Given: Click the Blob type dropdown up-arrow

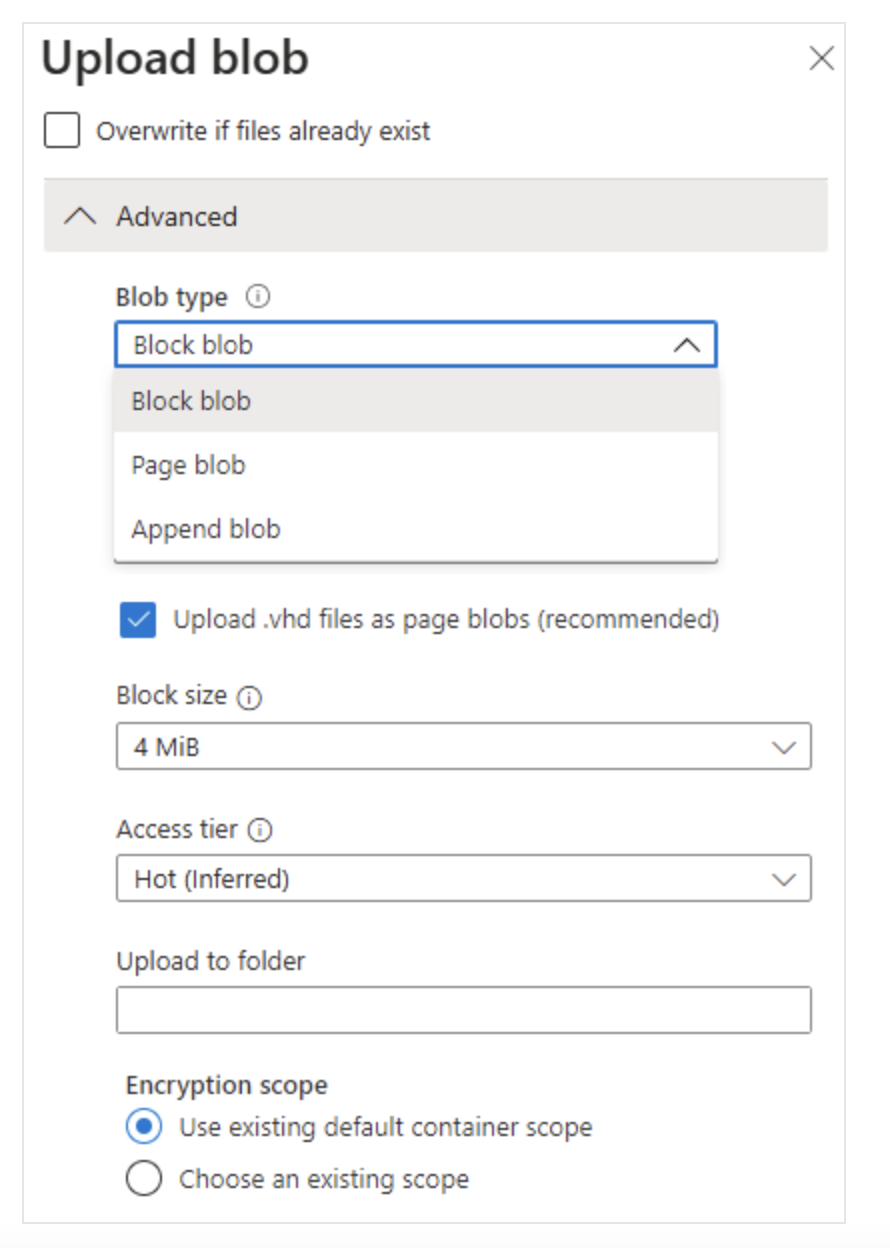Looking at the screenshot, I should click(x=686, y=346).
